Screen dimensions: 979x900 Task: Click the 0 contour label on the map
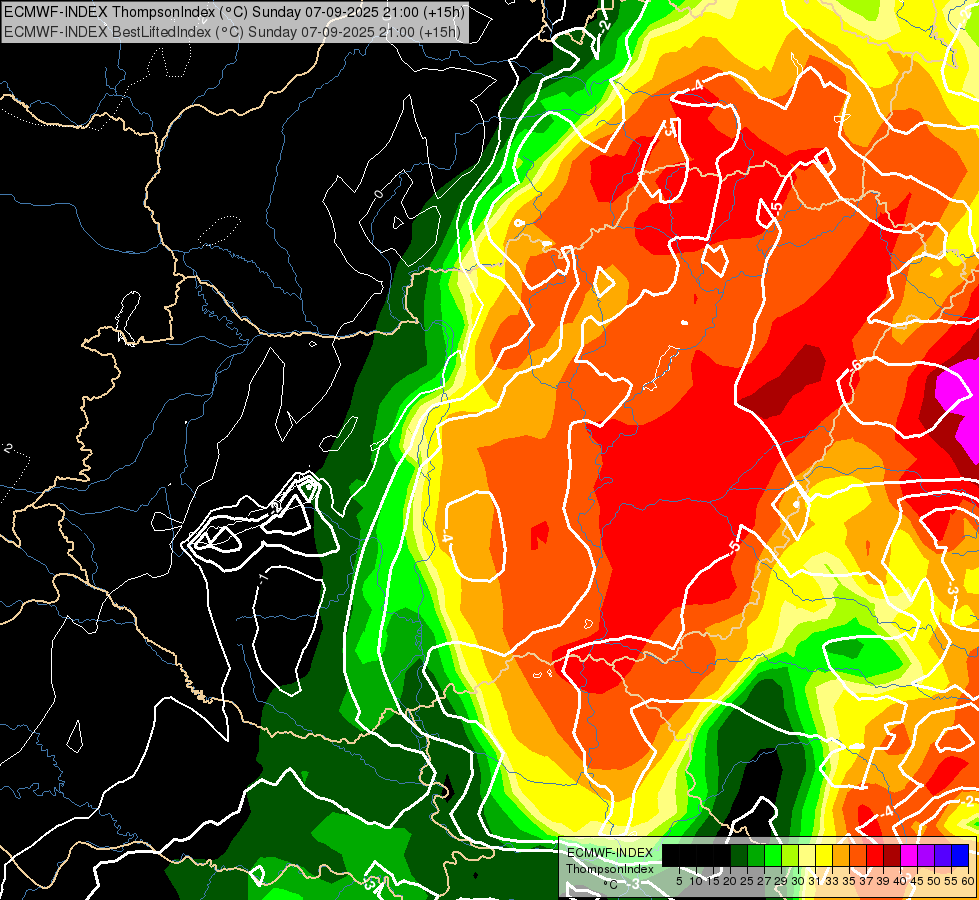coord(379,194)
